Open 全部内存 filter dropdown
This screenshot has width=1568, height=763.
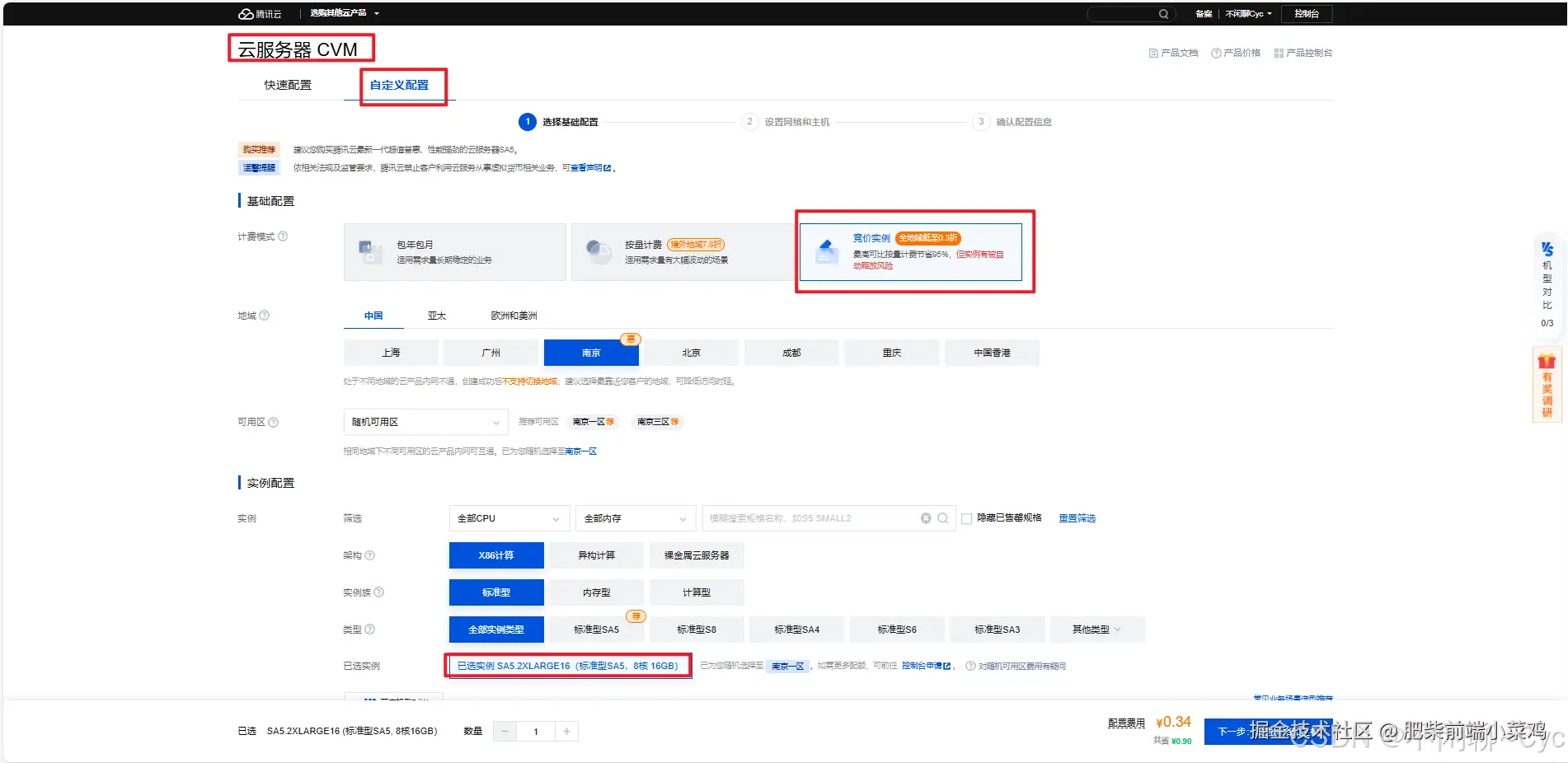point(635,518)
